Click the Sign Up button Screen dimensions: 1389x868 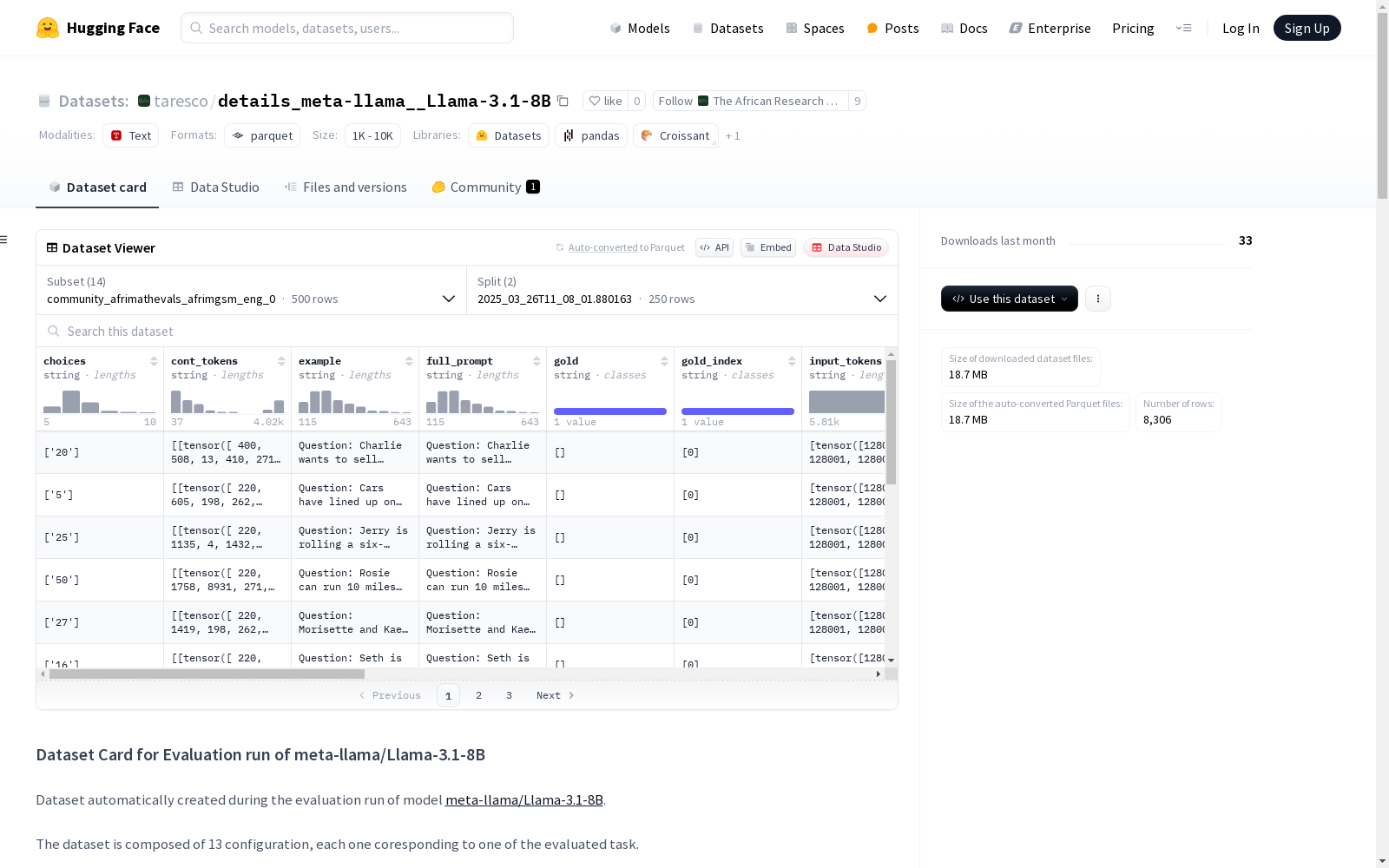(1307, 28)
